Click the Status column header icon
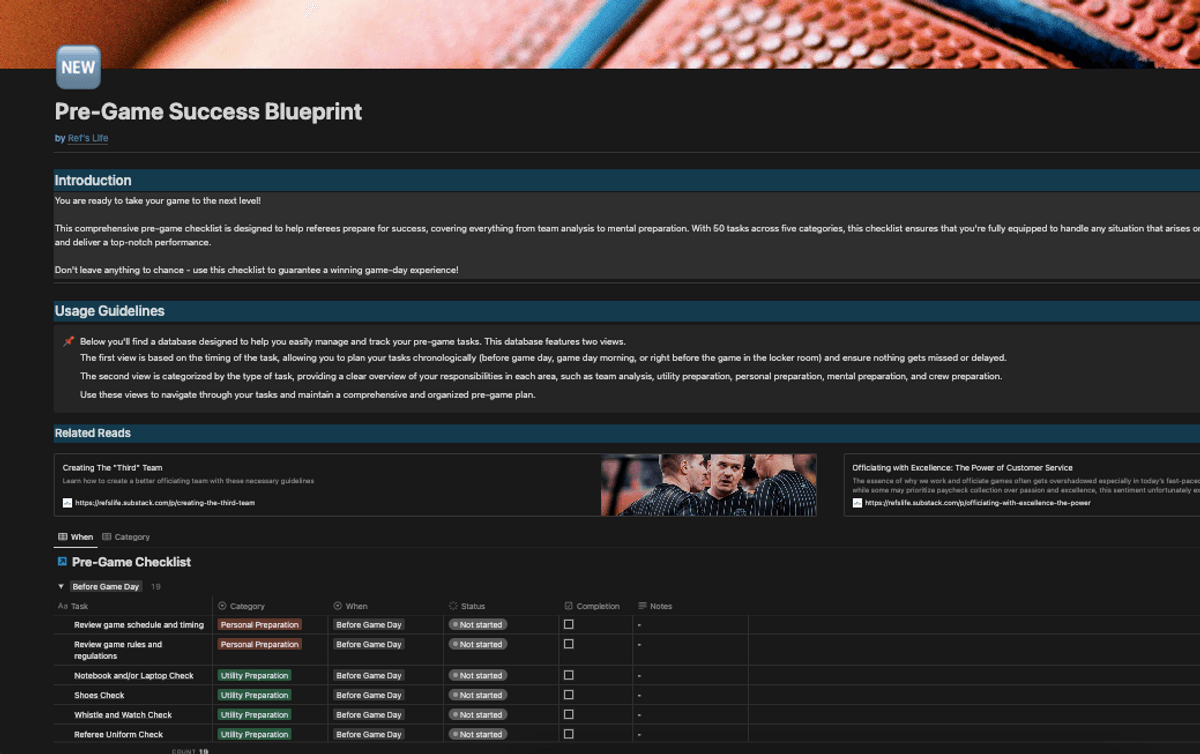 (x=453, y=606)
